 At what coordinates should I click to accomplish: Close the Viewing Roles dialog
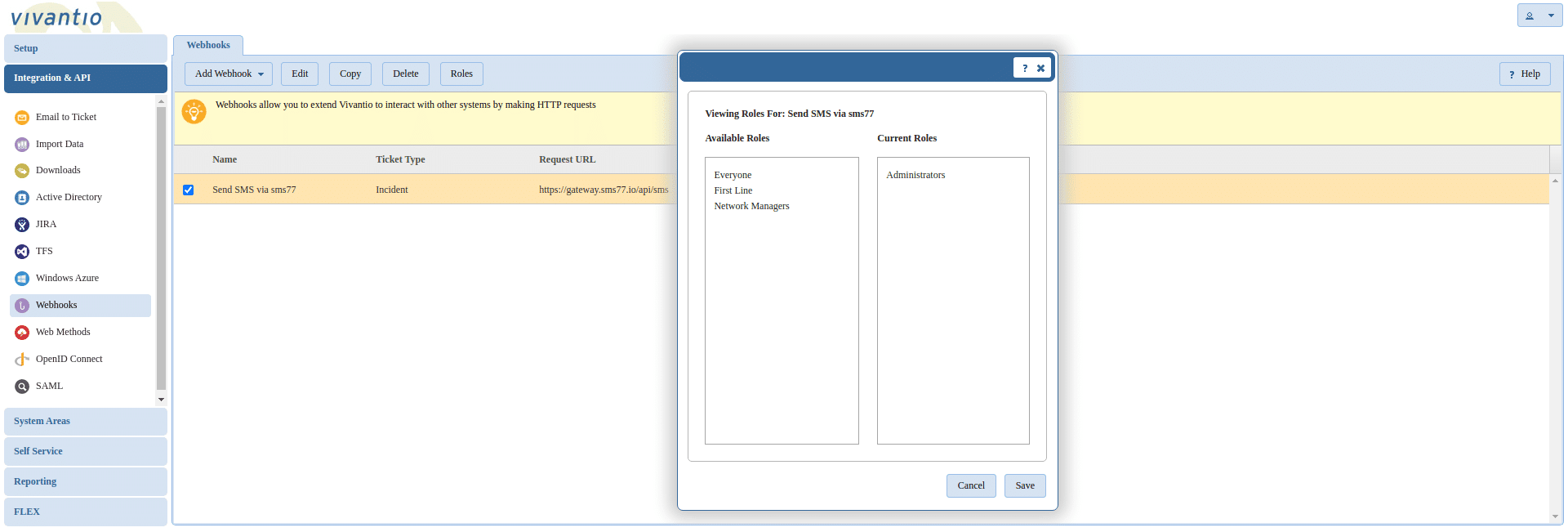[1040, 69]
